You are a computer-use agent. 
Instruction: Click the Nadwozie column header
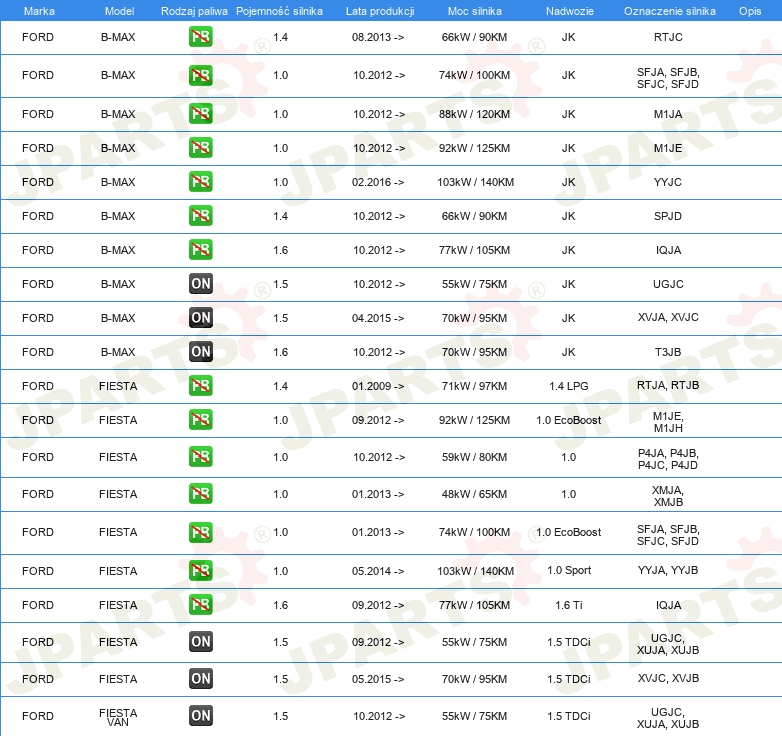coord(570,11)
